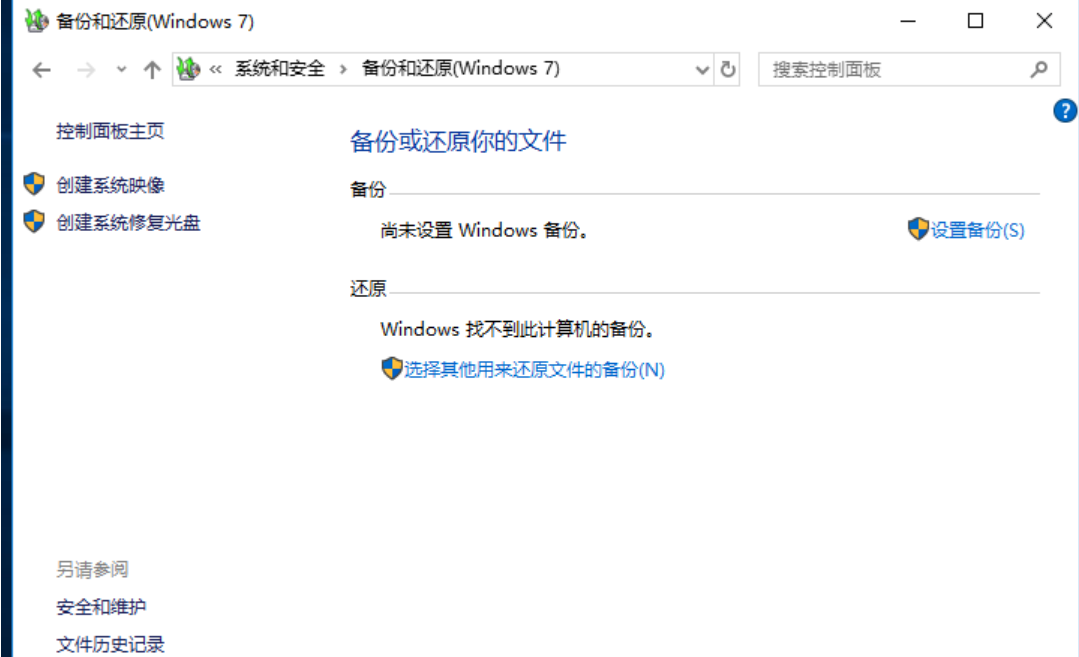
Task: Open the recent locations dropdown arrow
Action: tap(122, 69)
